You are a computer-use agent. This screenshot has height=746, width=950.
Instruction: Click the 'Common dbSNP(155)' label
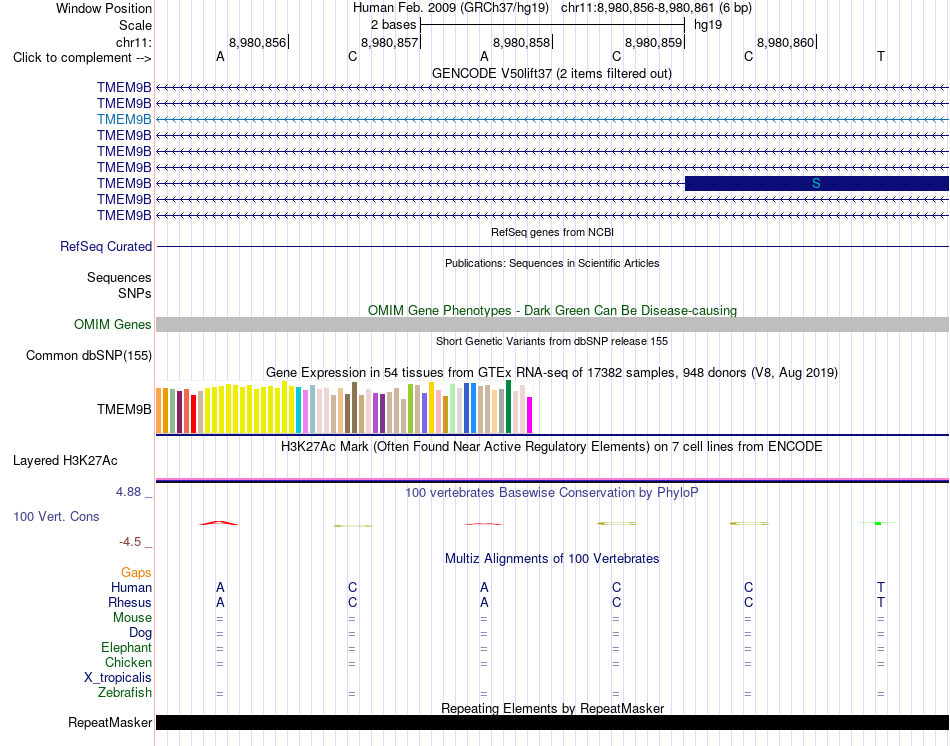(x=88, y=356)
